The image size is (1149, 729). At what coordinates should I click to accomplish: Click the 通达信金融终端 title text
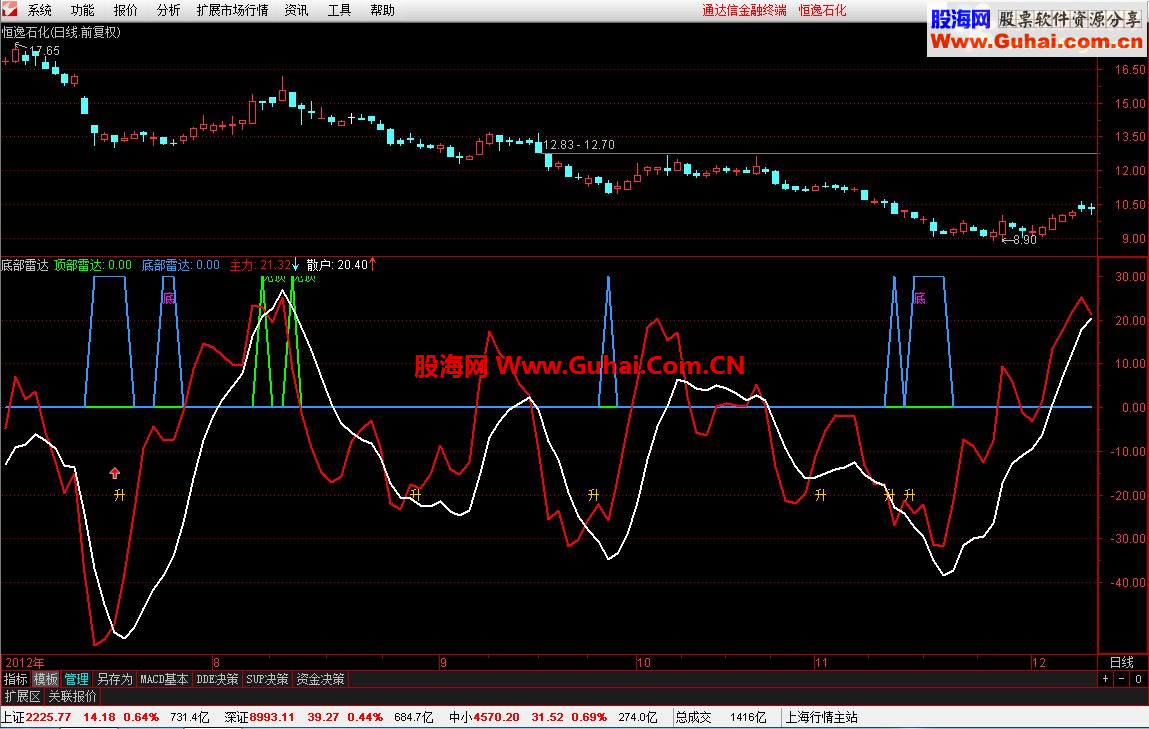coord(744,10)
